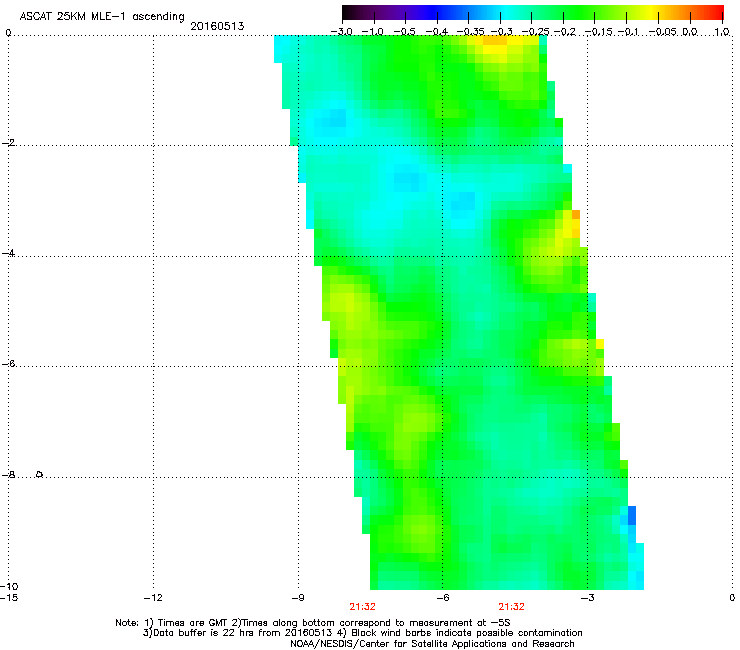Select the -9 longitude axis label
This screenshot has height=650, width=740.
tap(298, 598)
